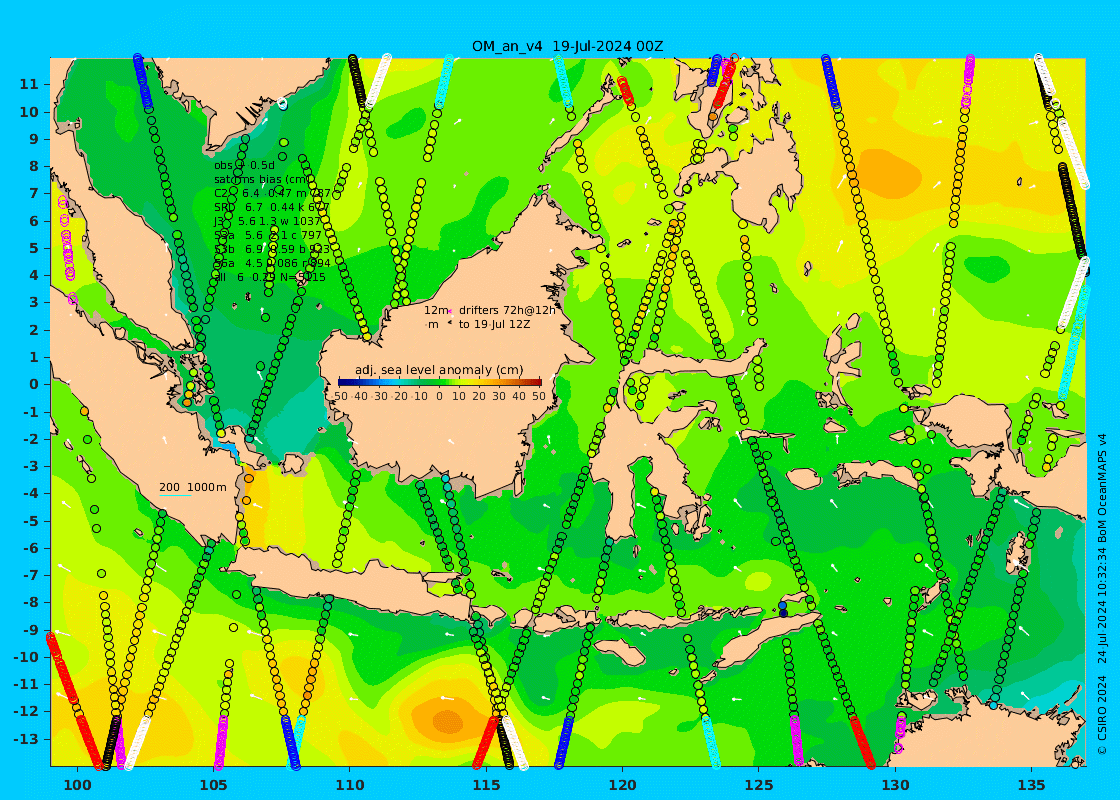1120x800 pixels.
Task: Click the "SRL 6.7 0.44 k 677" row
Action: point(271,207)
